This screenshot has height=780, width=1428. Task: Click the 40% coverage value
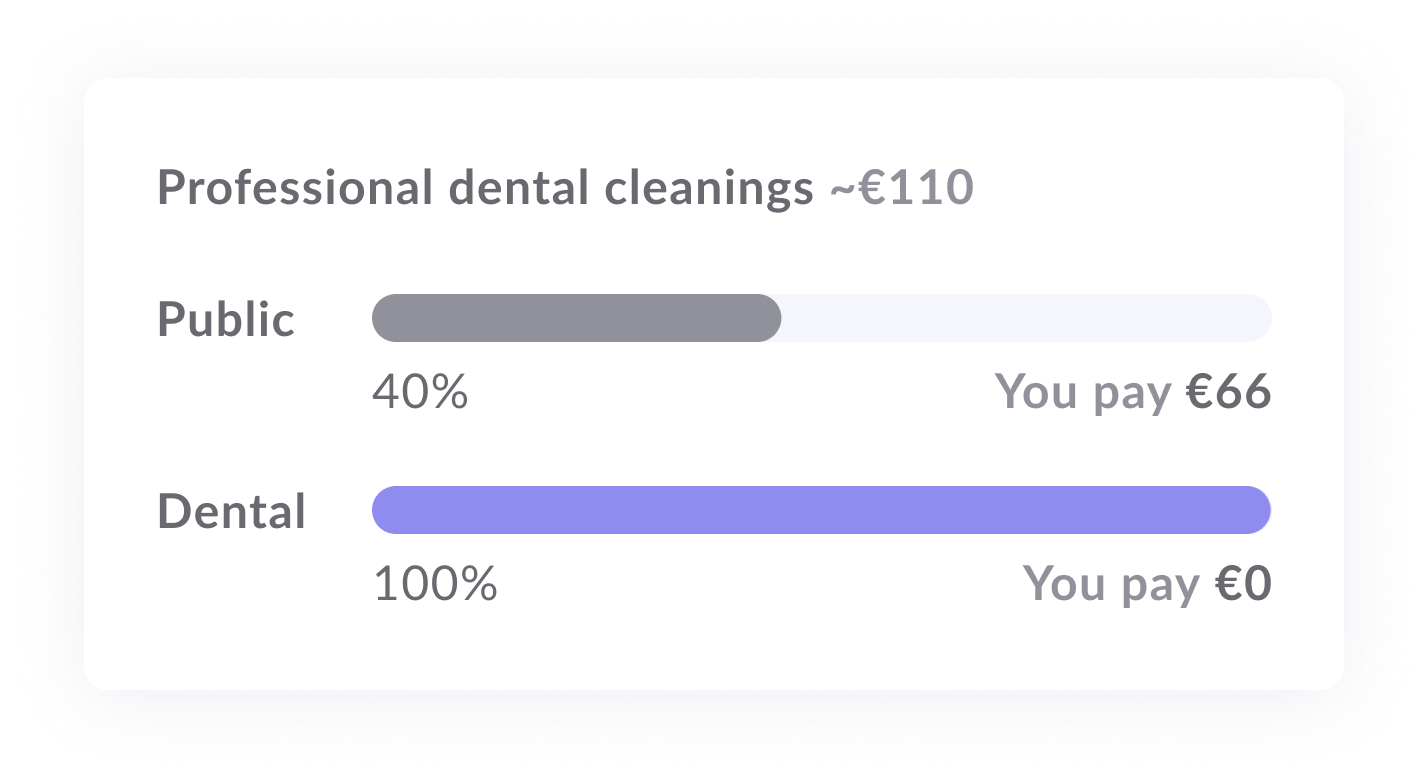tap(420, 392)
